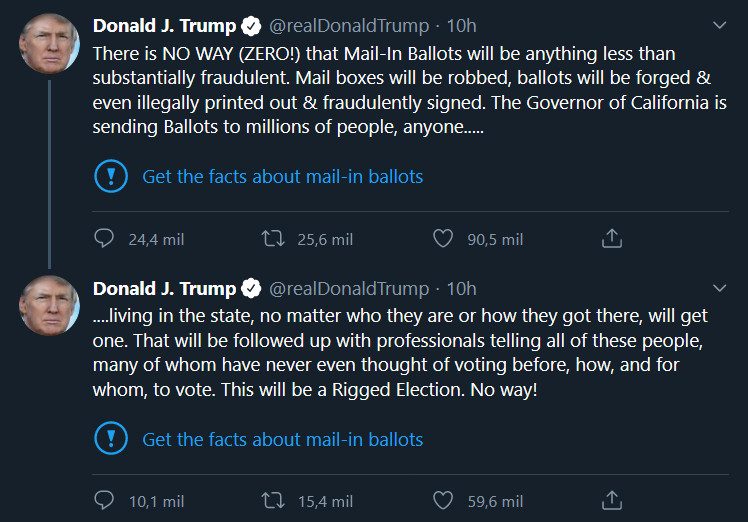Open first 'Get the facts about mail-in ballots' link
748x522 pixels.
point(283,177)
